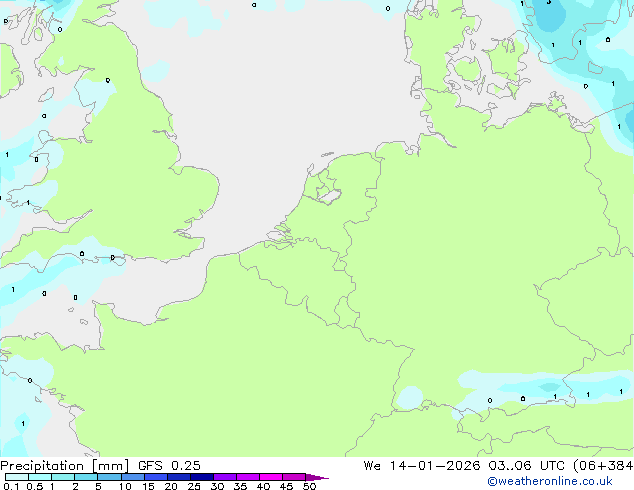
Task: Click the 0.1–0.5 mm legend color swatch
Action: (17, 477)
